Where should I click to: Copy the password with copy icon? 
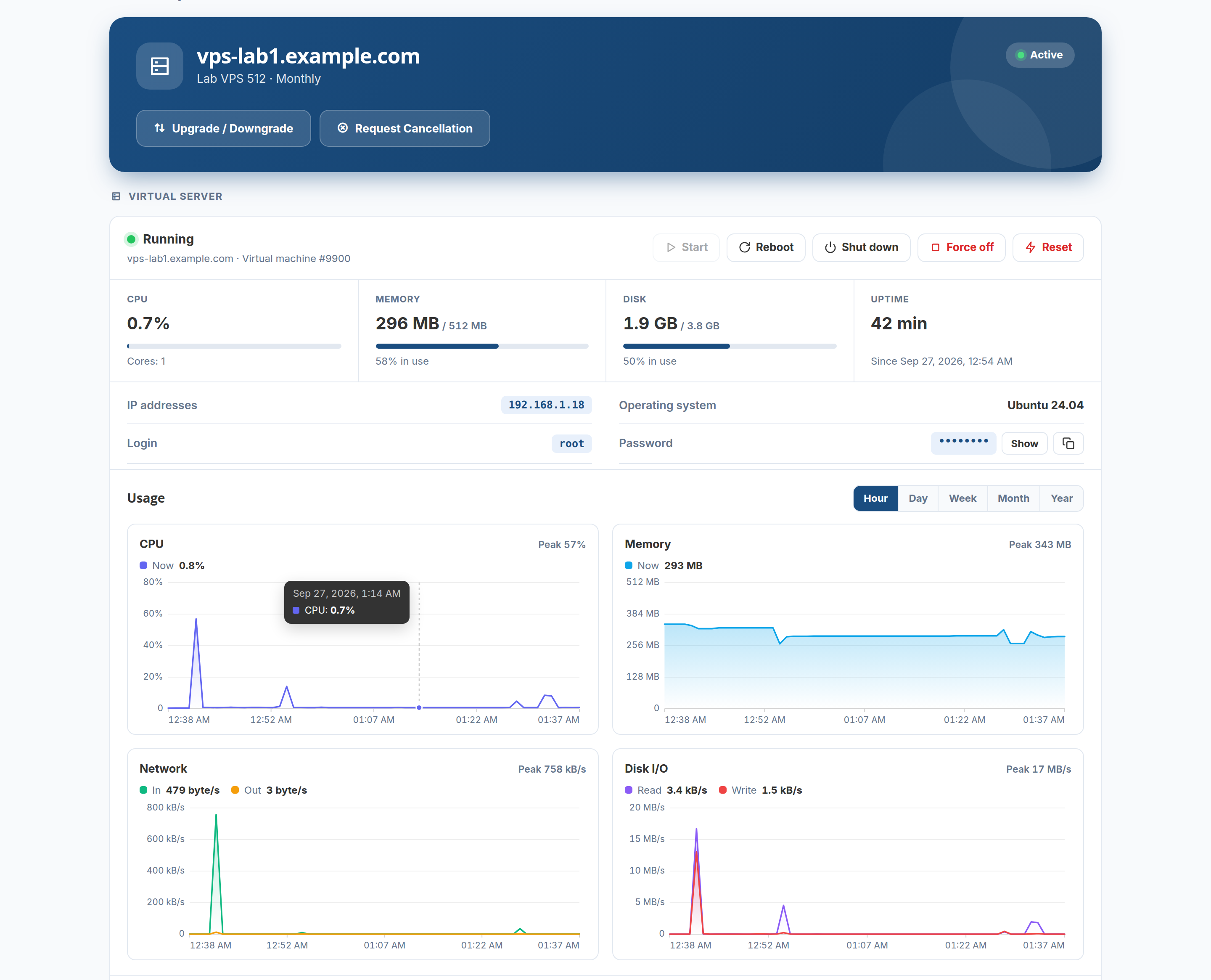1068,443
